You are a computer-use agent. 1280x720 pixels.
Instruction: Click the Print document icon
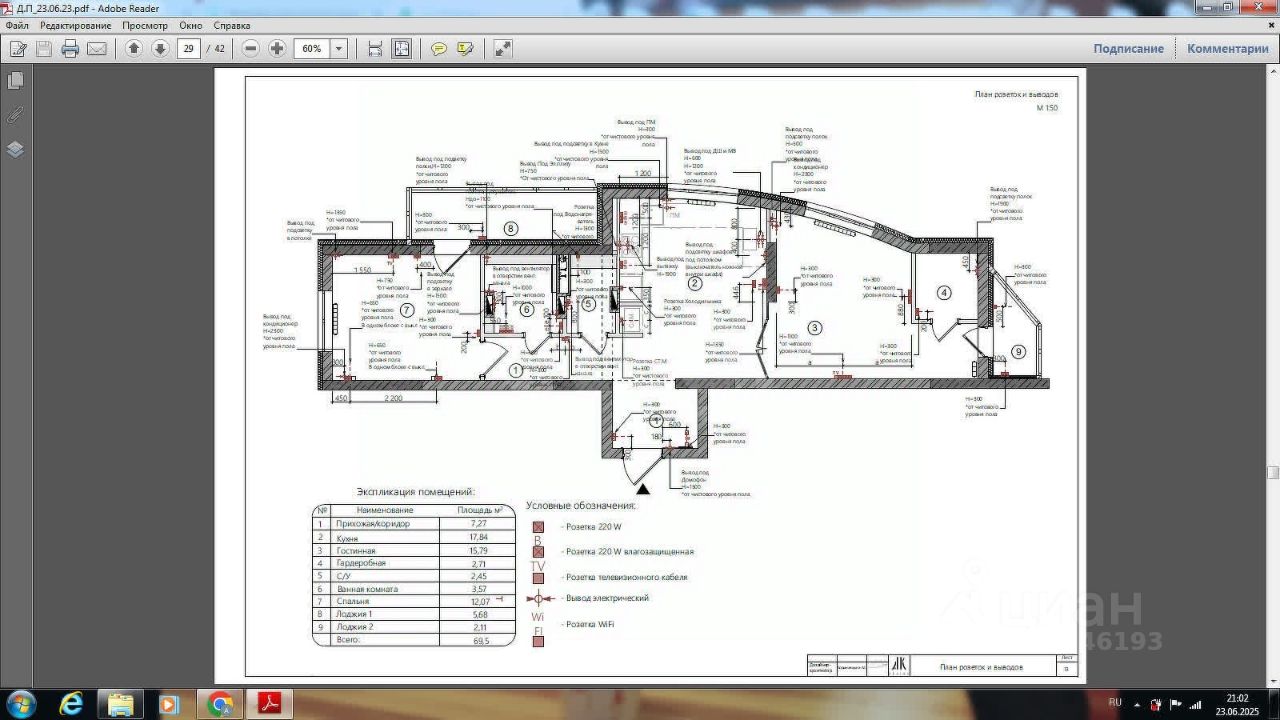pos(70,49)
